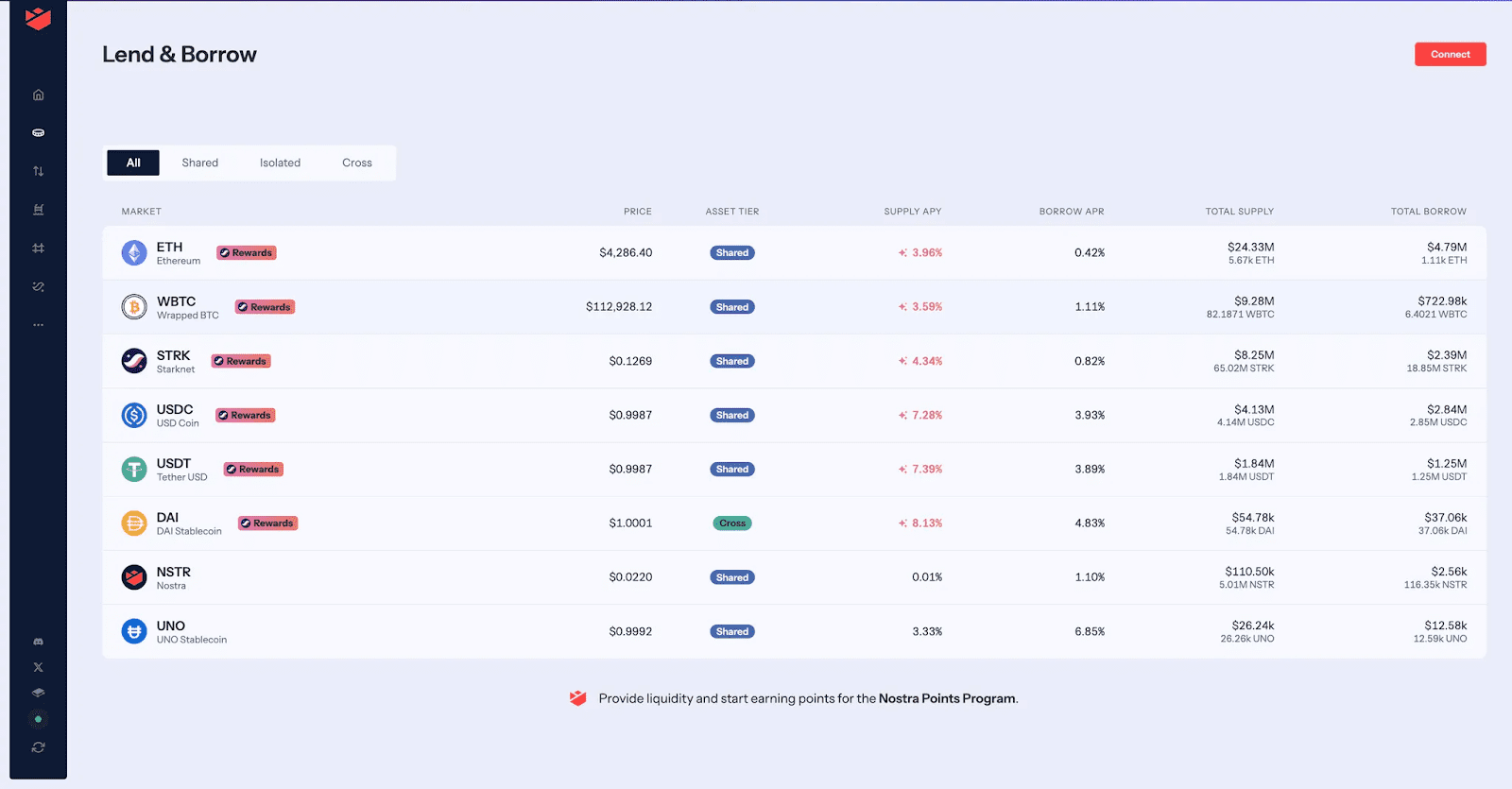Click the DAI stablecoin icon
This screenshot has width=1512, height=789.
[x=134, y=523]
